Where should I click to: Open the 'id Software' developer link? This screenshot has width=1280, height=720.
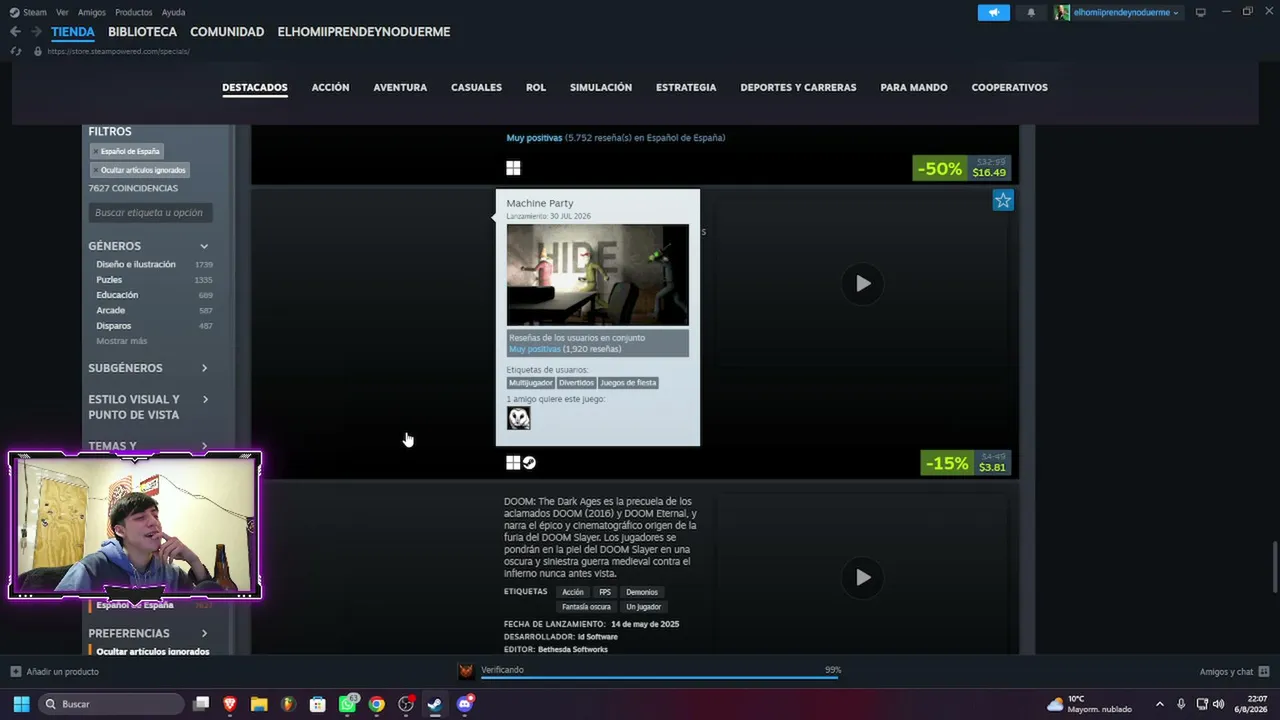(597, 636)
